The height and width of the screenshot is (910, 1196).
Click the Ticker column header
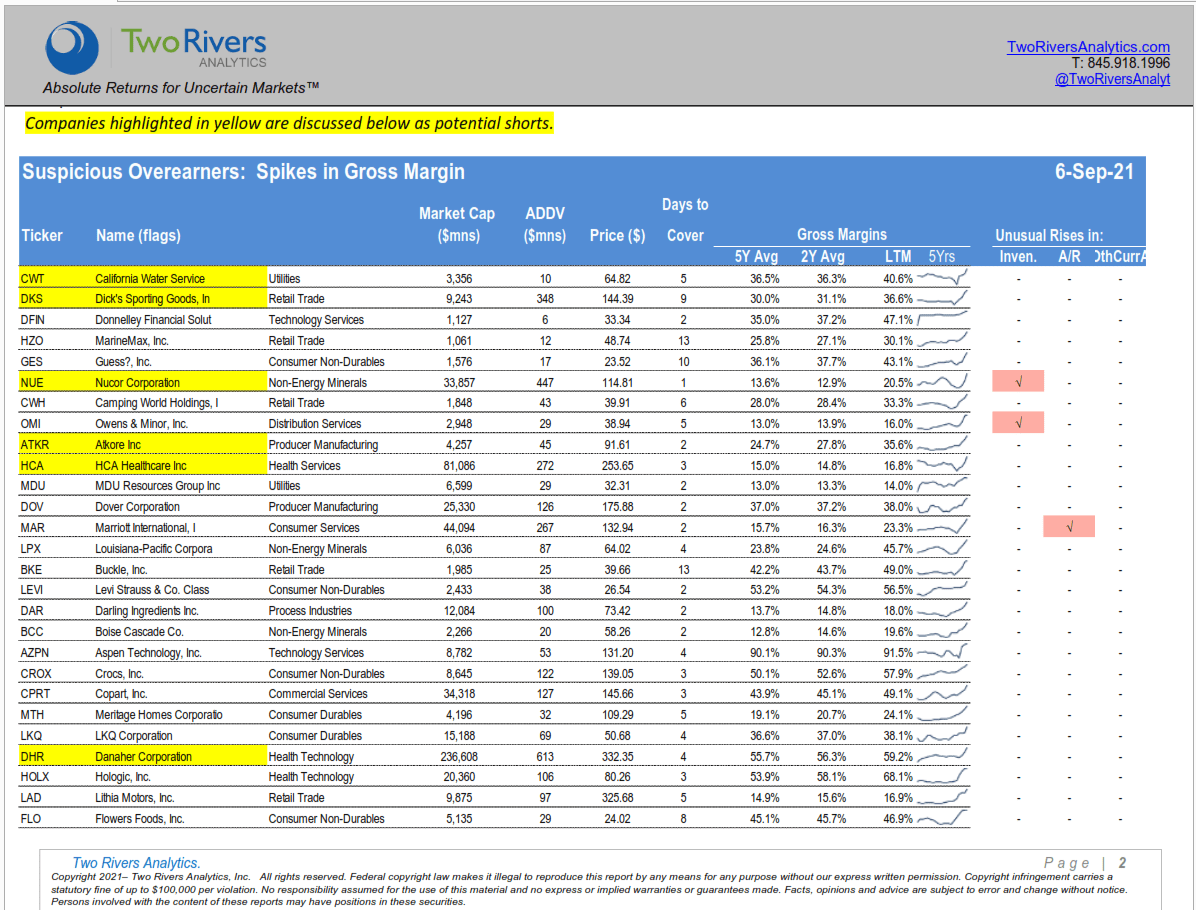click(42, 236)
